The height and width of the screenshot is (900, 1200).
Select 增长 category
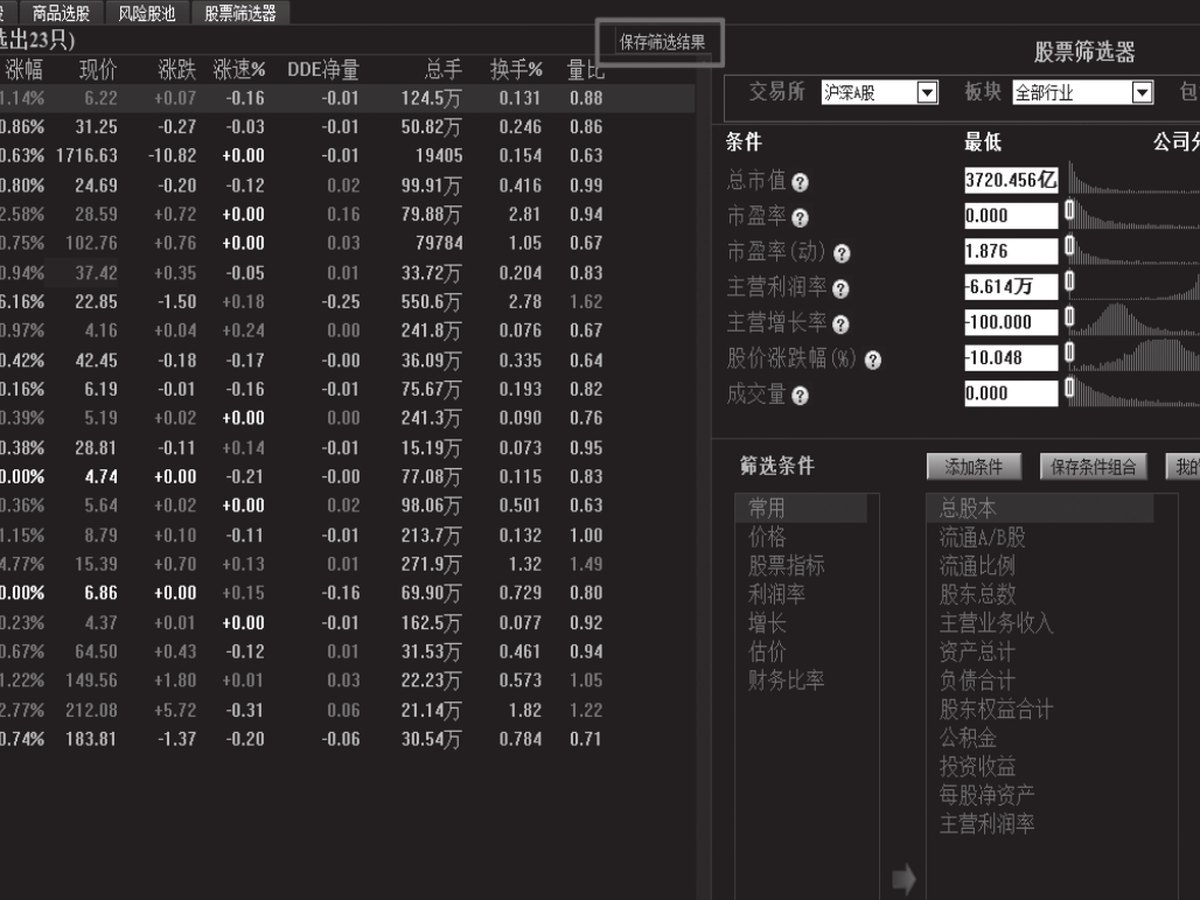coord(768,623)
